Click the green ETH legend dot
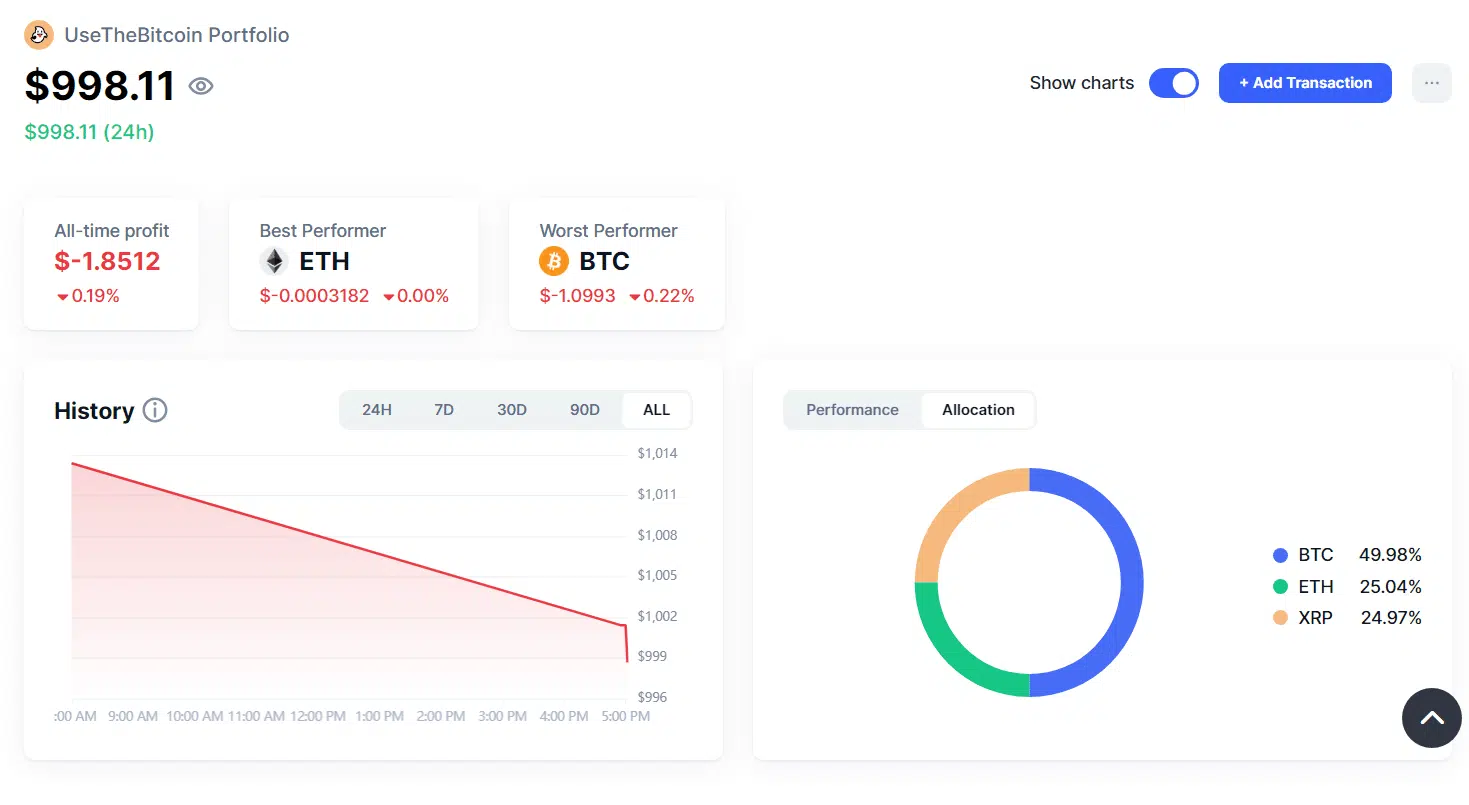 tap(1280, 587)
